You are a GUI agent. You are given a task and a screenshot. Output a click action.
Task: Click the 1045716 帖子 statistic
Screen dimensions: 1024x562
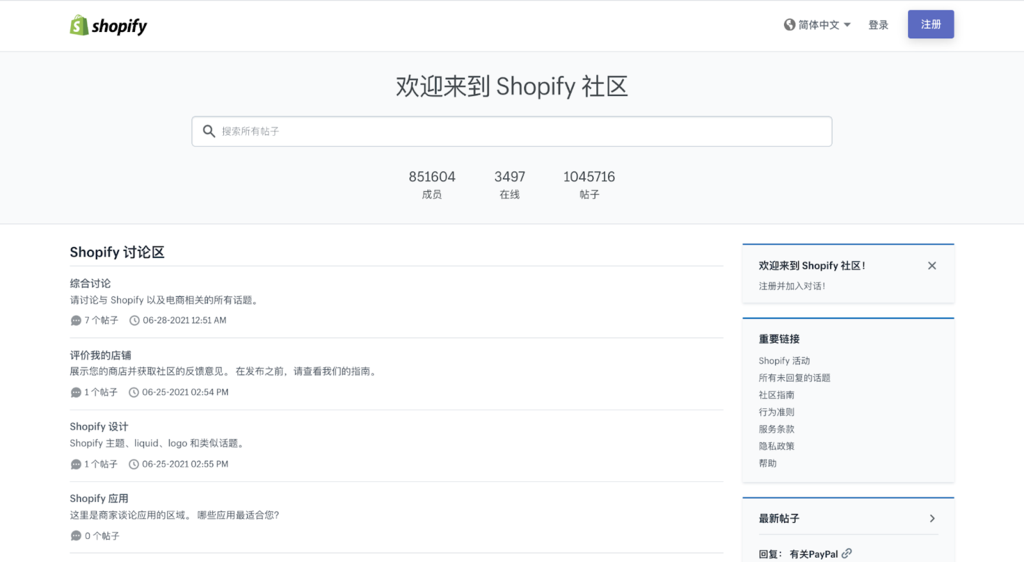click(x=589, y=185)
